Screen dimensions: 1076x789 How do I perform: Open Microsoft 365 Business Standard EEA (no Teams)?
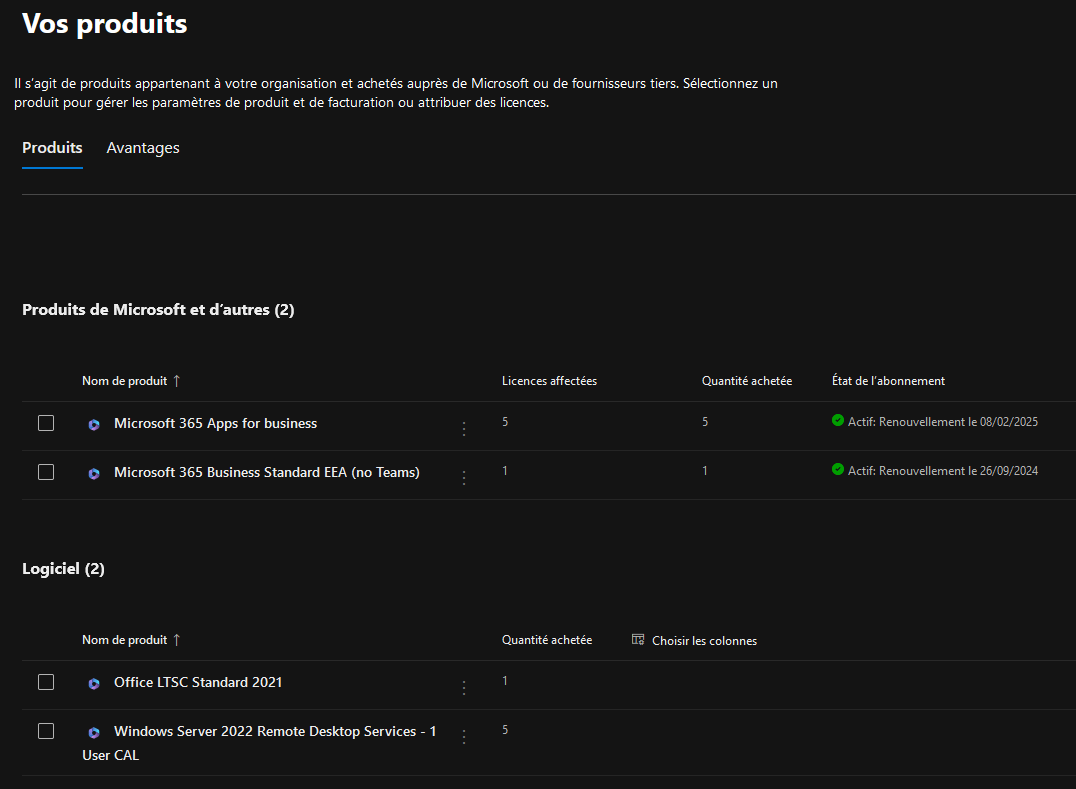pyautogui.click(x=267, y=472)
